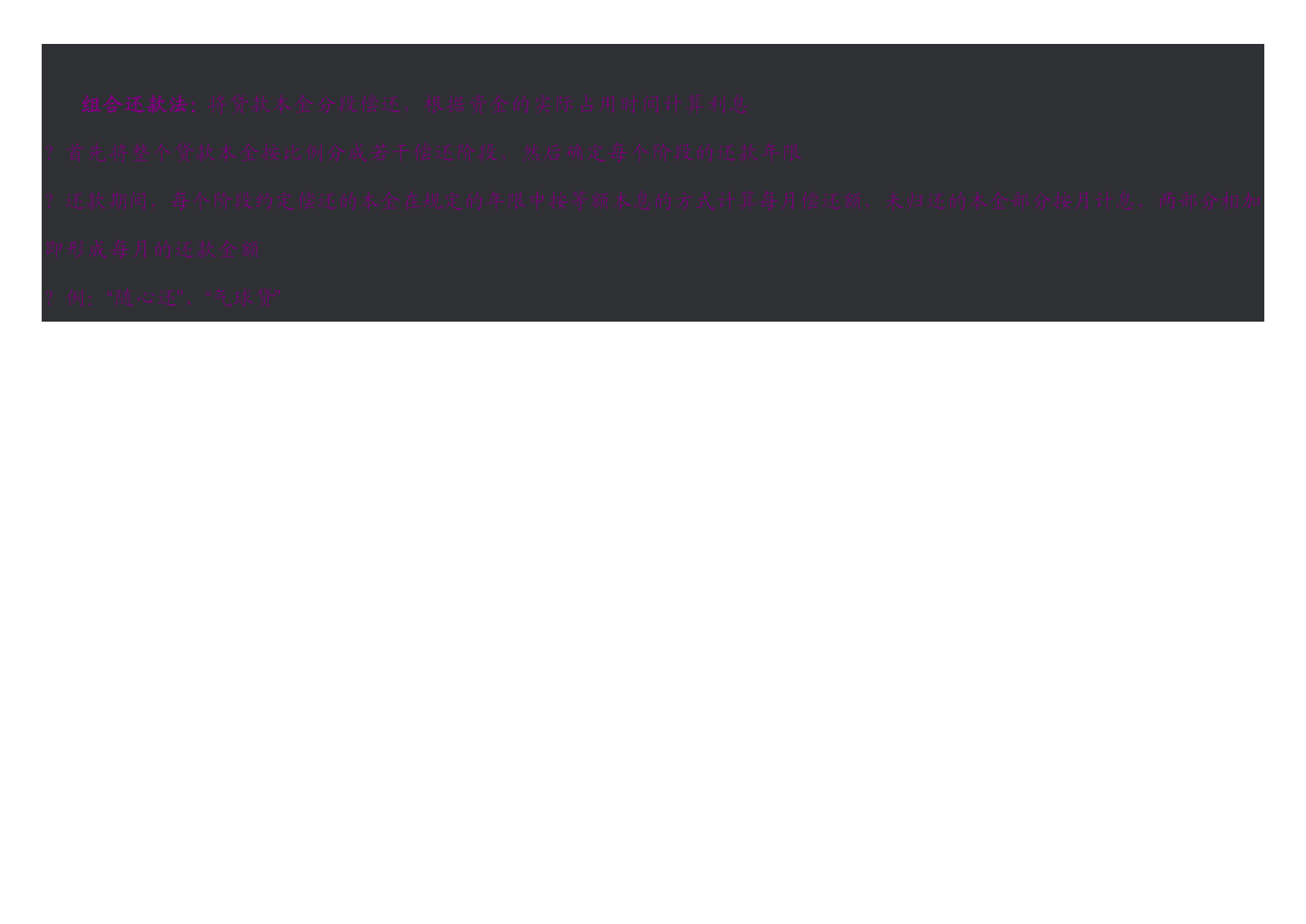Click the question mark before 例

tap(49, 299)
